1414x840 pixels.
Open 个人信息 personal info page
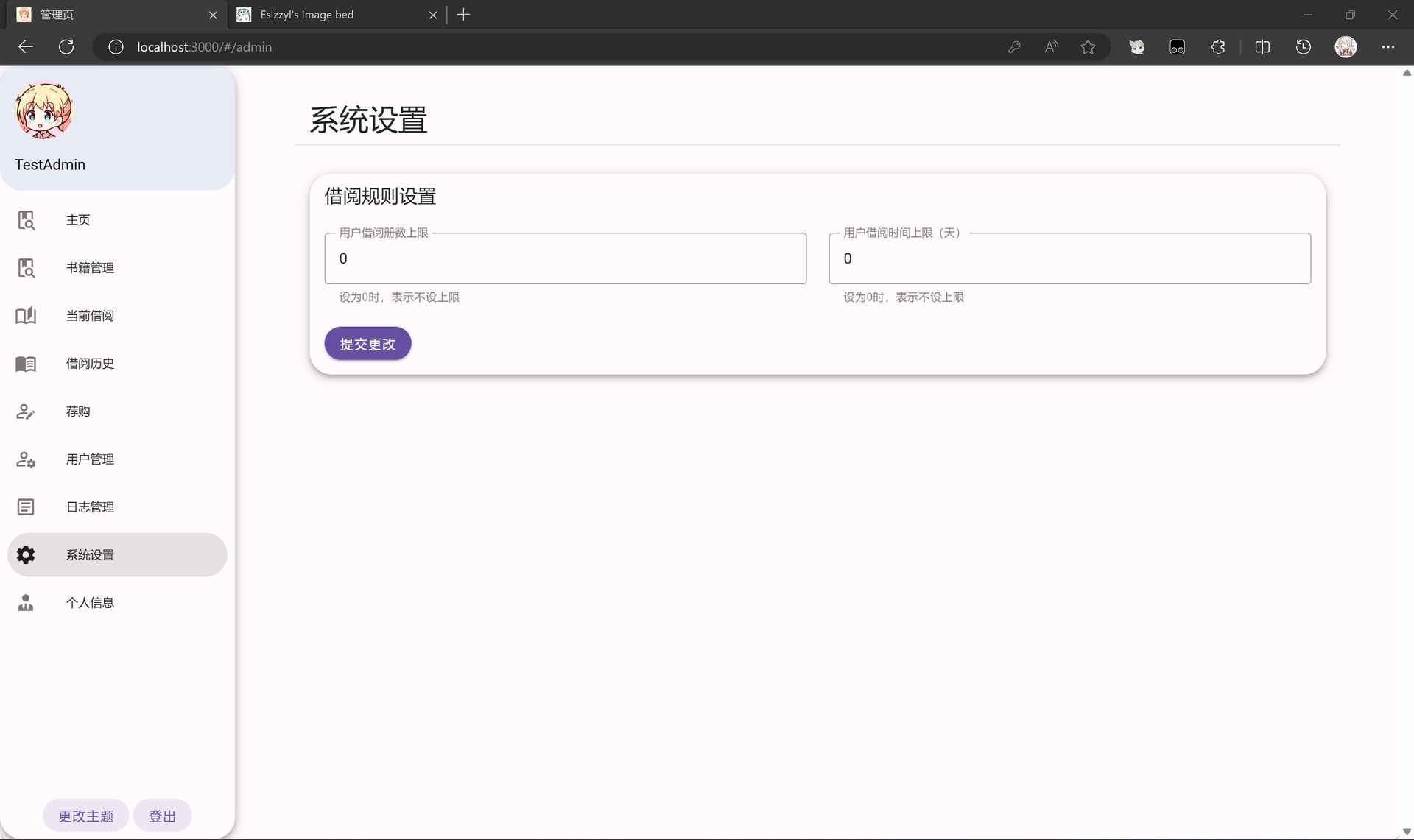(x=90, y=602)
